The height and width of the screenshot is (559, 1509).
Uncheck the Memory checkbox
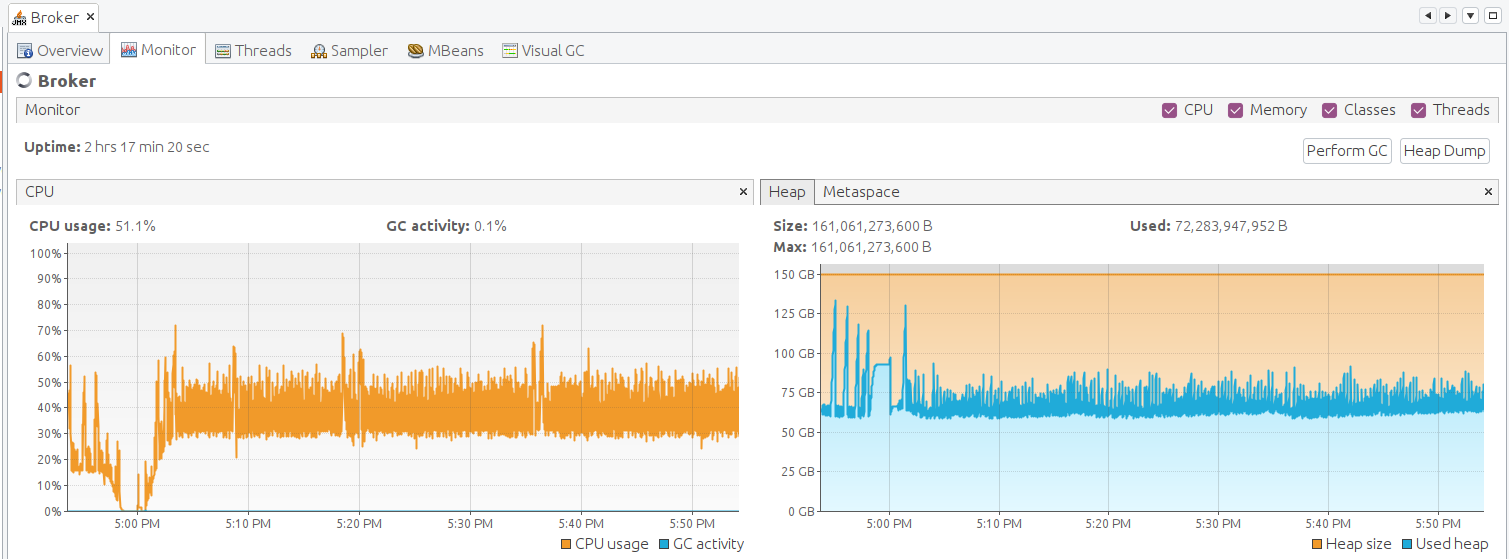(1235, 110)
